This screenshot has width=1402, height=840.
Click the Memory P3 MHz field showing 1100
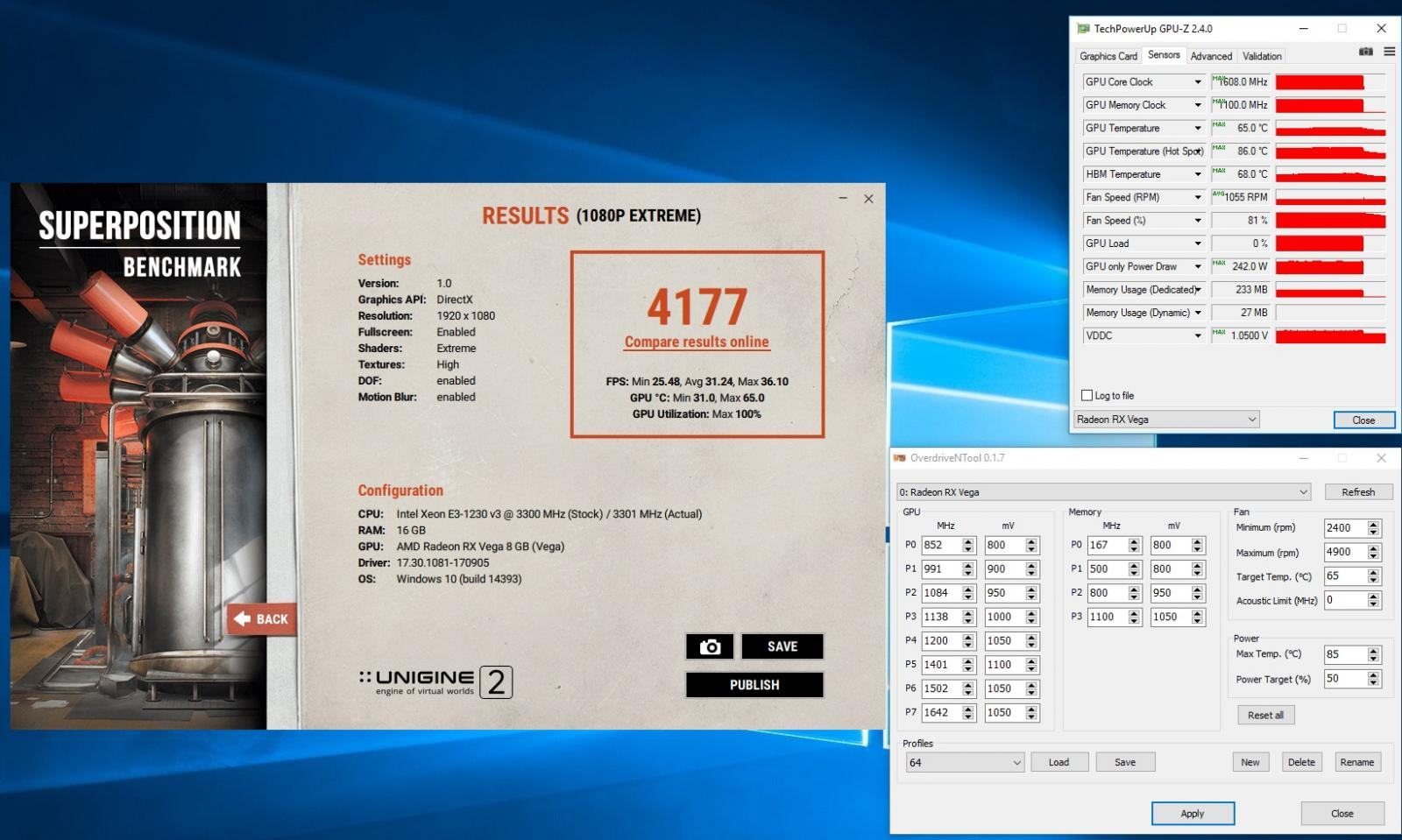(1107, 617)
